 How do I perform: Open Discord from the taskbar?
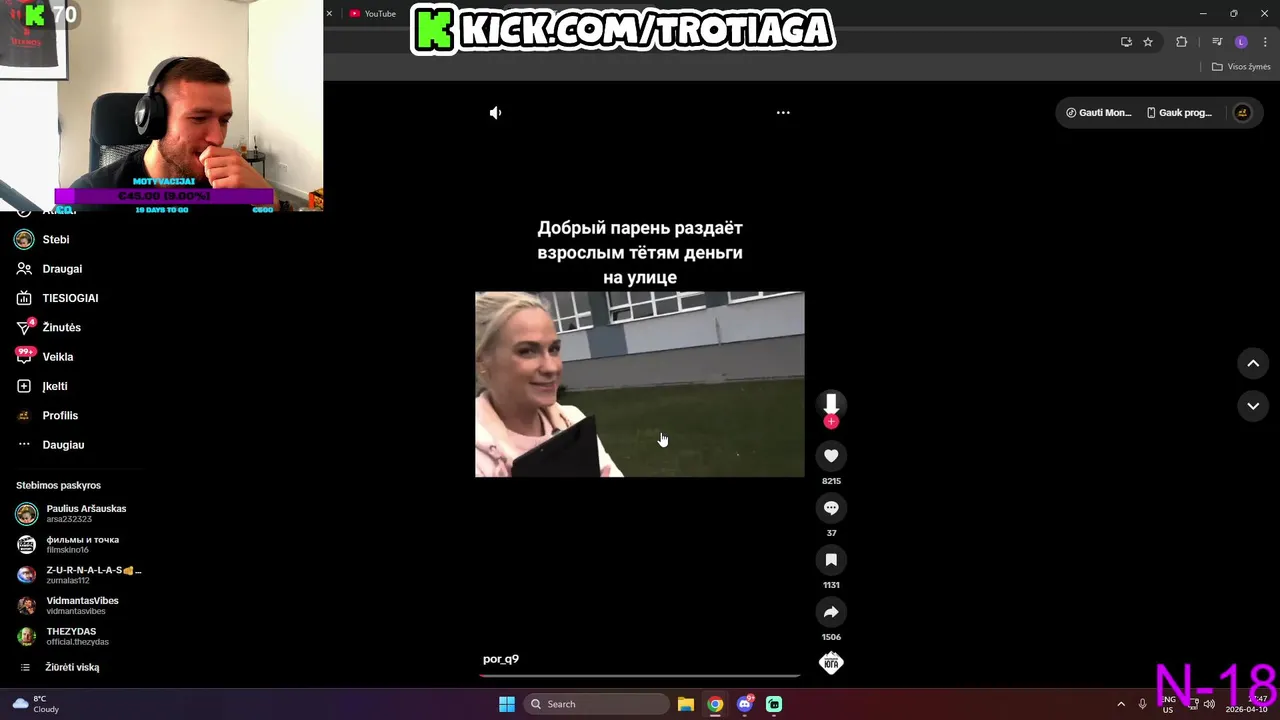pos(745,704)
